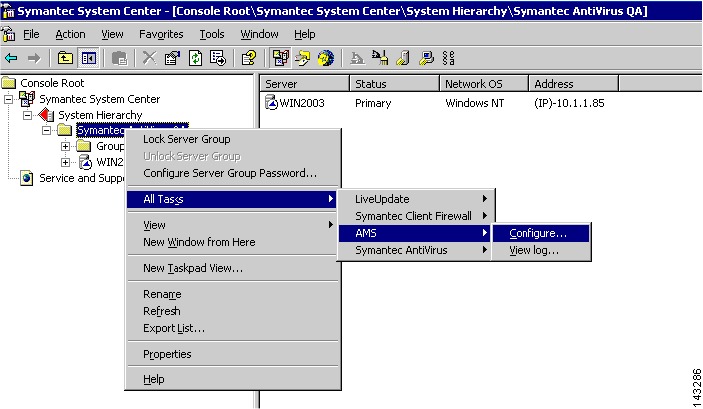Select the Console Root tree label
The width and height of the screenshot is (703, 409).
tap(52, 83)
